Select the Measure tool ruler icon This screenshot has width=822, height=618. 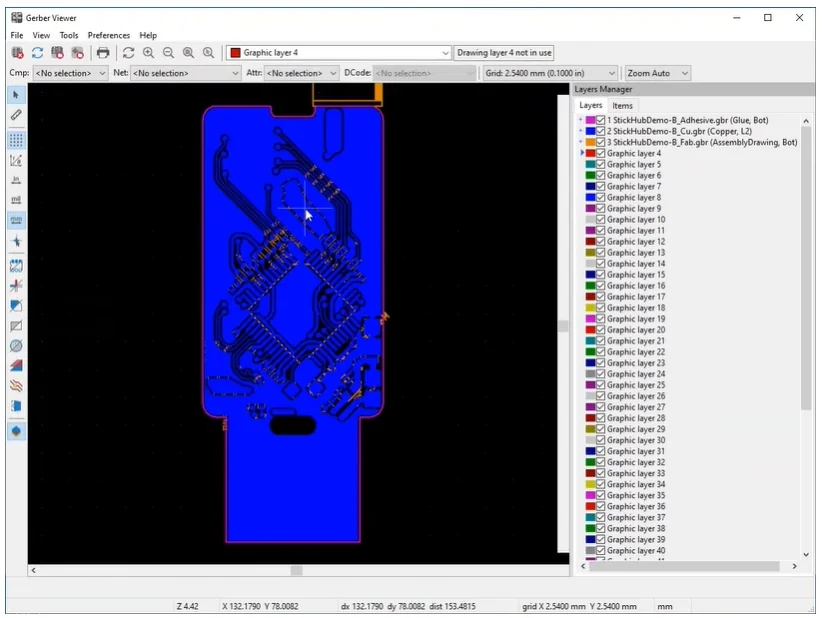(15, 115)
